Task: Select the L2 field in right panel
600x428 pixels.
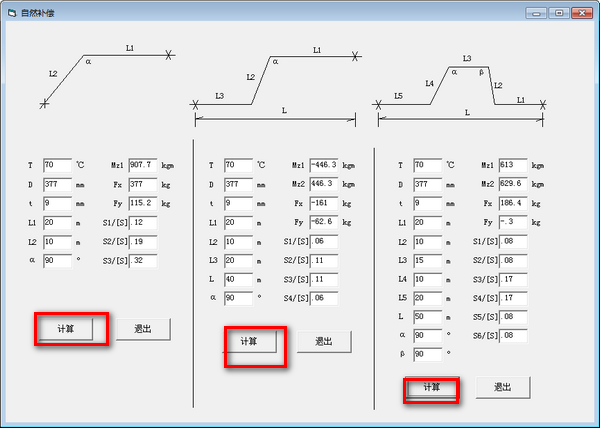Action: coord(428,242)
